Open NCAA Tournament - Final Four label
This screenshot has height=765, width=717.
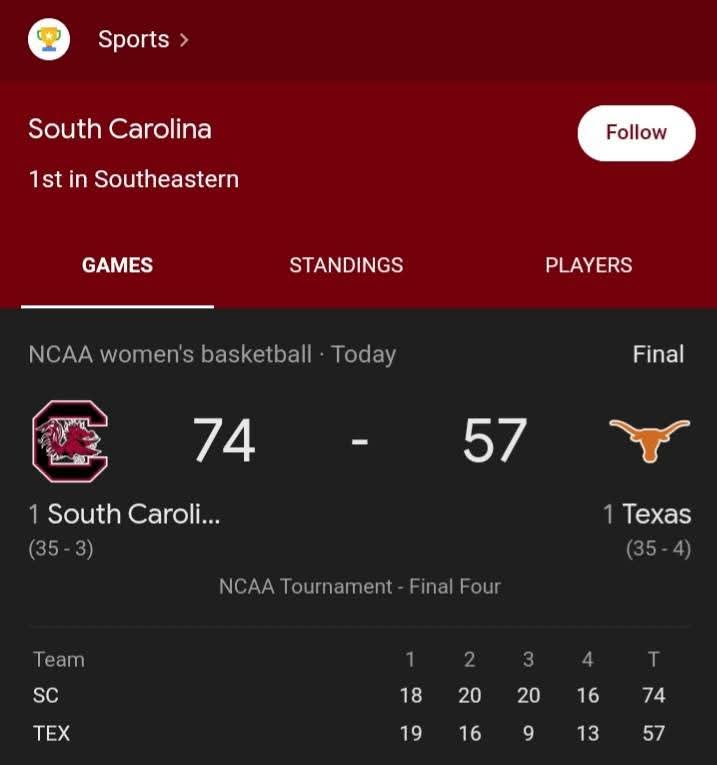[x=360, y=586]
